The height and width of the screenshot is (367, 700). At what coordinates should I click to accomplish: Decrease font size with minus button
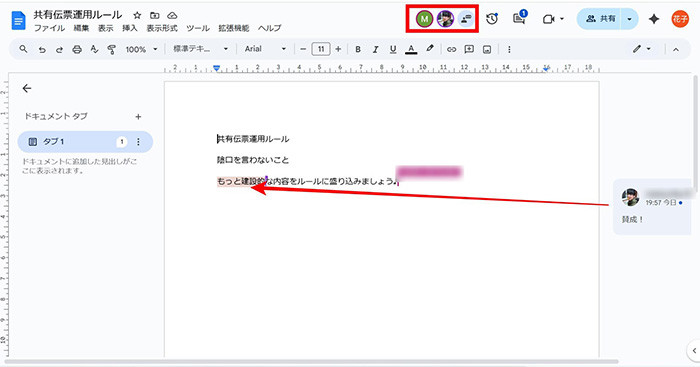[304, 49]
